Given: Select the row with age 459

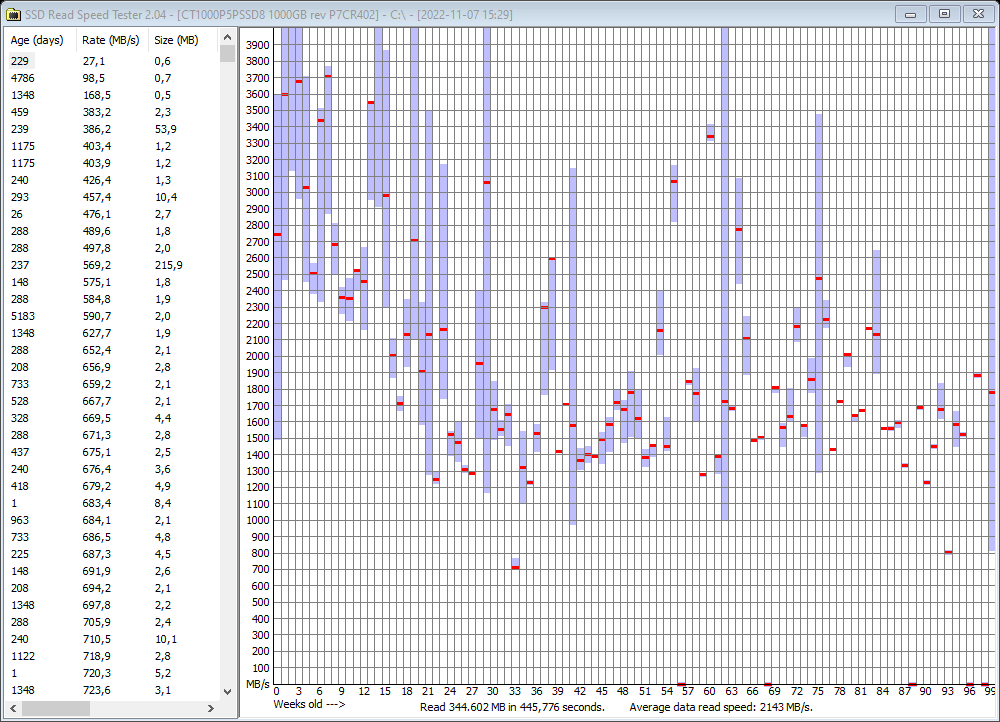Looking at the screenshot, I should click(112, 112).
